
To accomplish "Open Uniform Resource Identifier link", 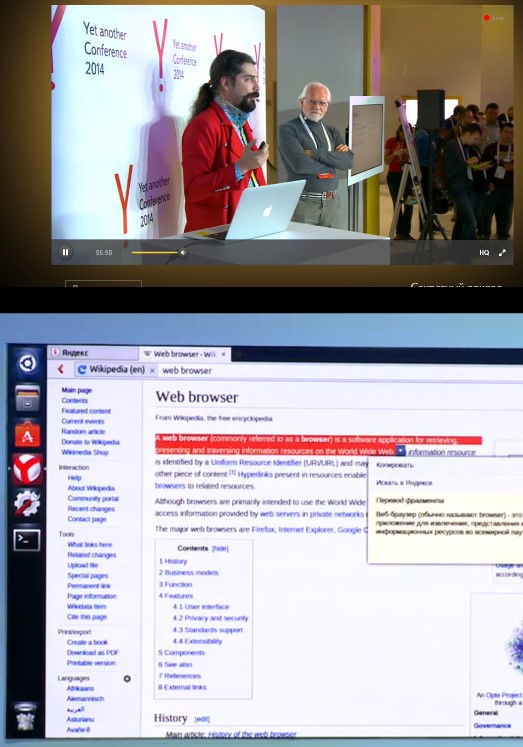I will 256,463.
